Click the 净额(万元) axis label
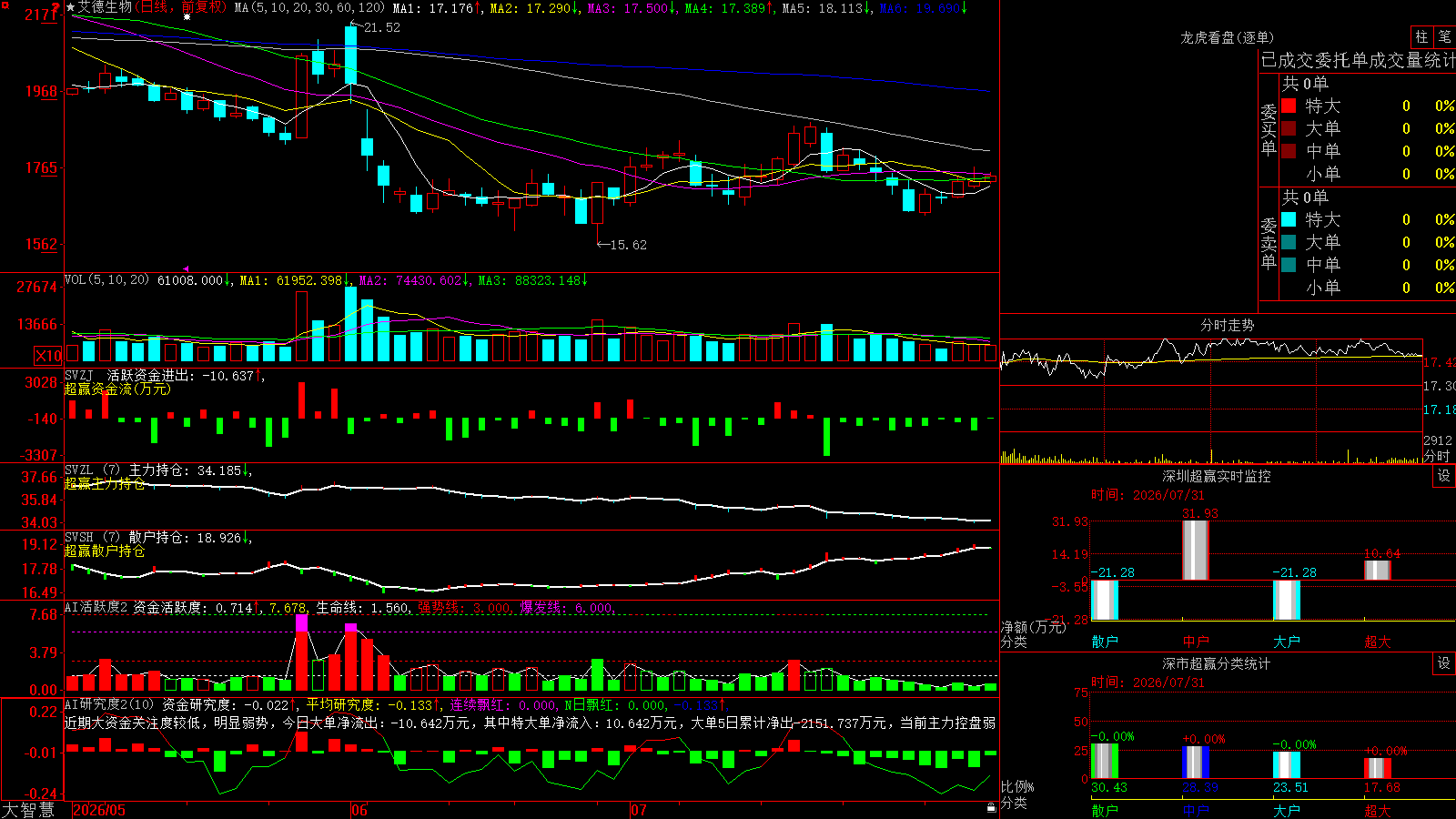The height and width of the screenshot is (819, 1456). click(1033, 627)
